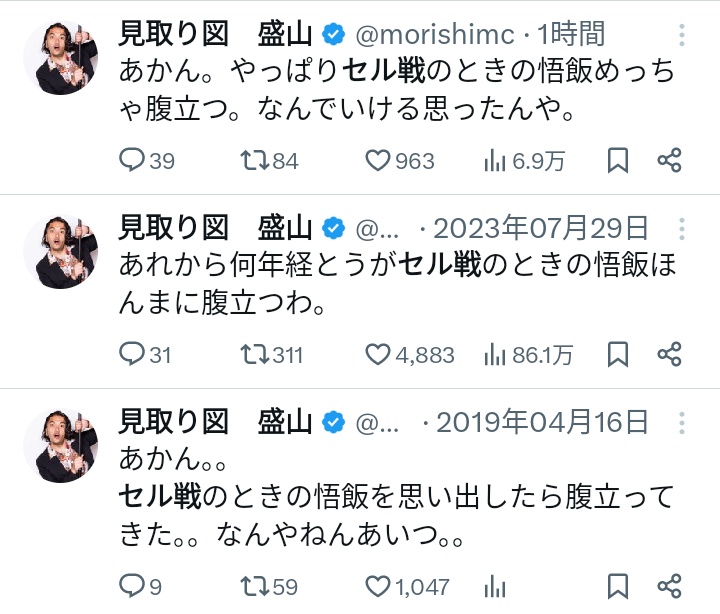The height and width of the screenshot is (614, 720).
Task: Open more options menu on first tweet
Action: 682,35
